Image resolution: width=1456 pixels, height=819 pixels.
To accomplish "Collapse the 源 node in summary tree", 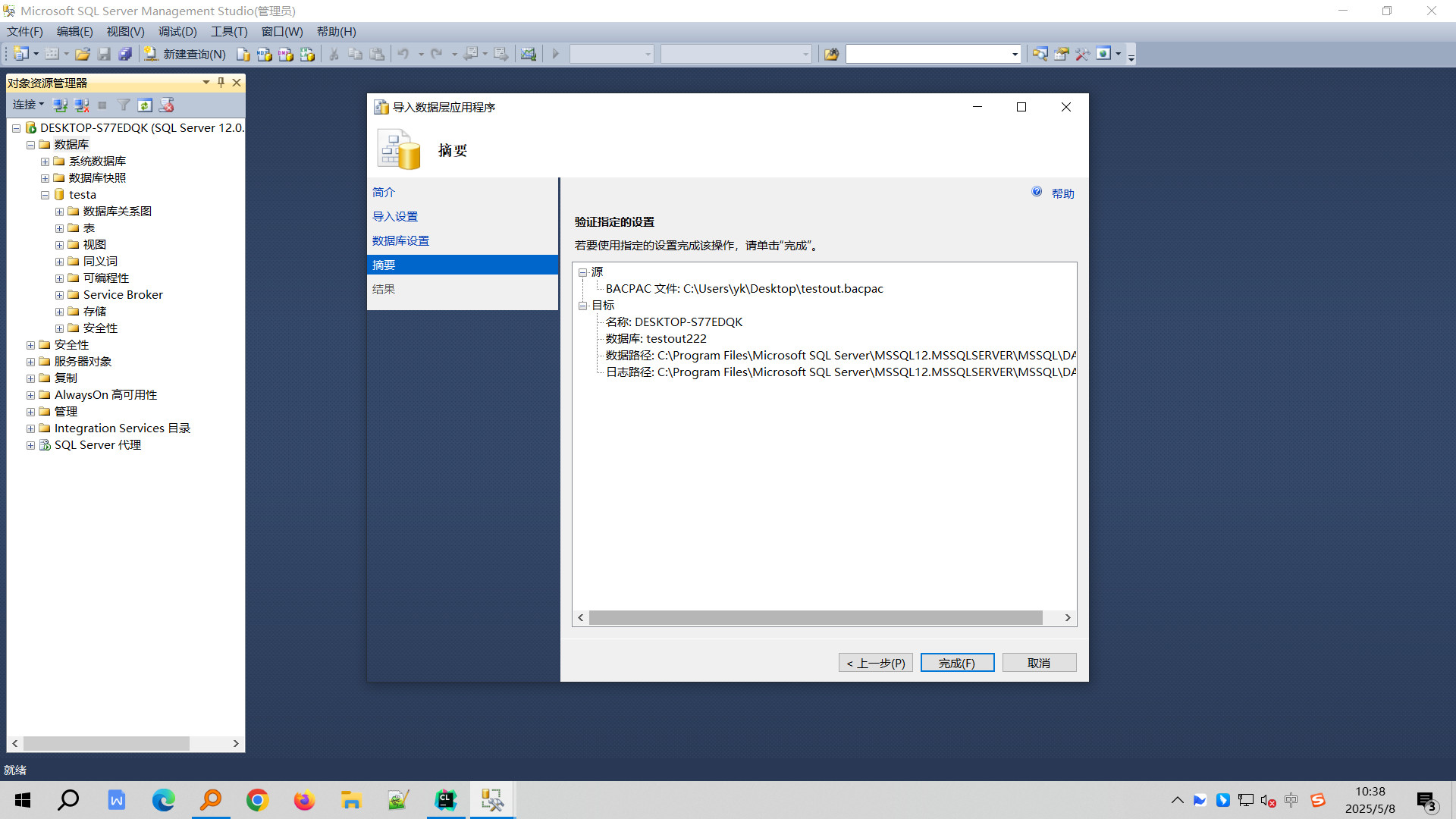I will (582, 271).
